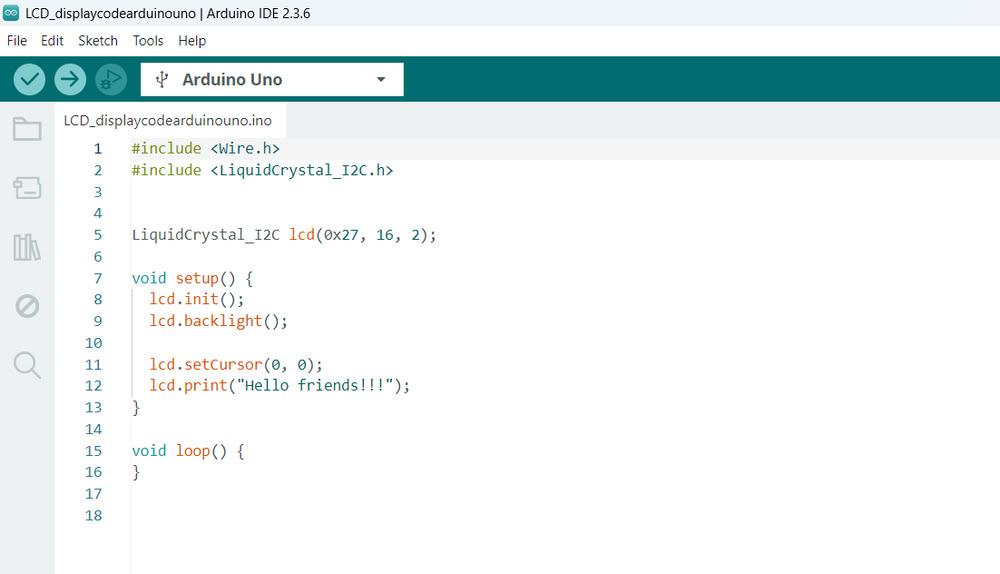Viewport: 1000px width, 574px height.
Task: Place cursor on lcd.init(); line
Action: click(196, 299)
